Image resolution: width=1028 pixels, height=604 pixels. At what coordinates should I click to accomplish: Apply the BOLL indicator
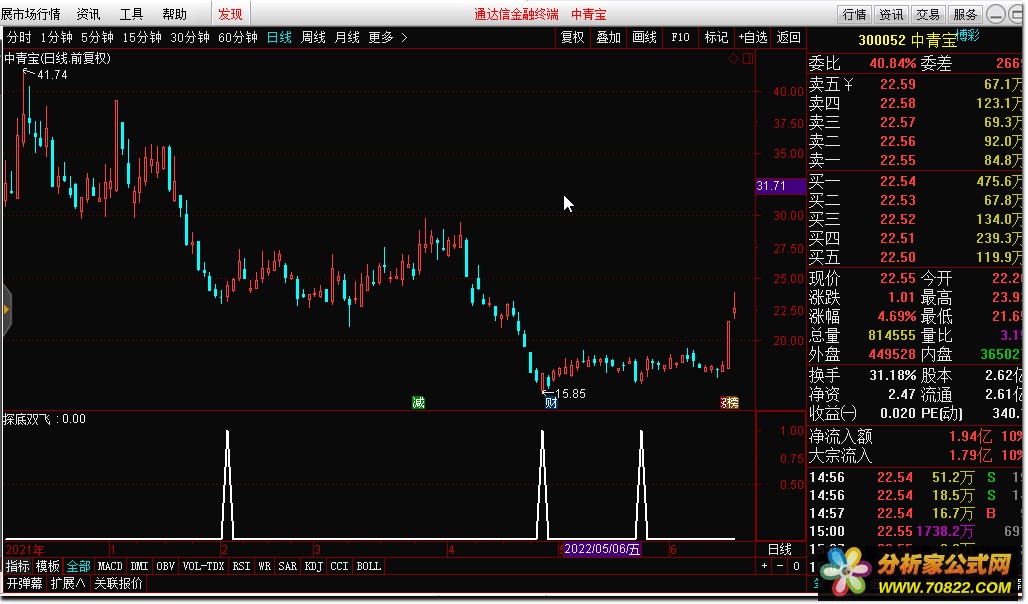click(x=368, y=566)
